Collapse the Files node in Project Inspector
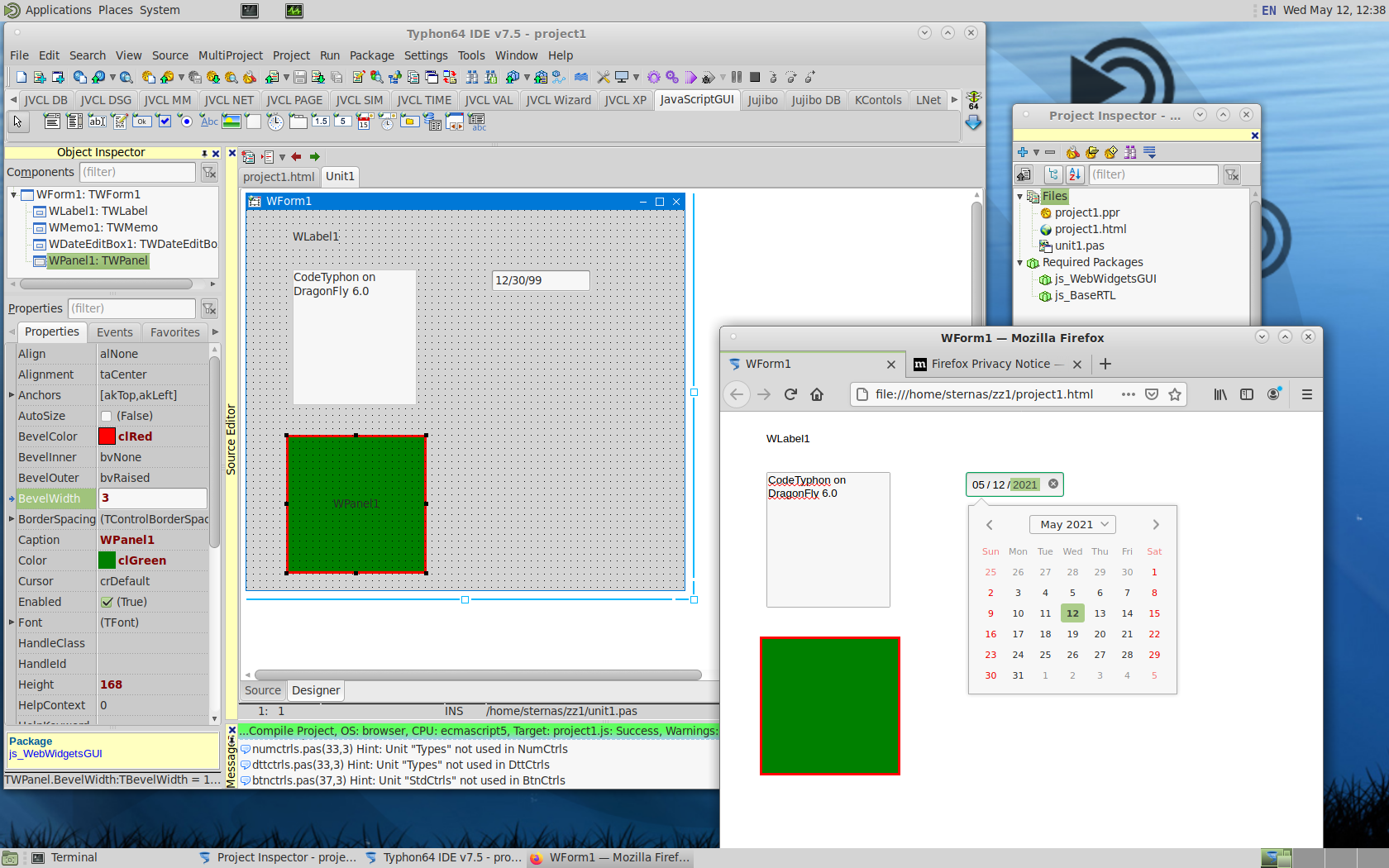The image size is (1389, 868). [1020, 196]
